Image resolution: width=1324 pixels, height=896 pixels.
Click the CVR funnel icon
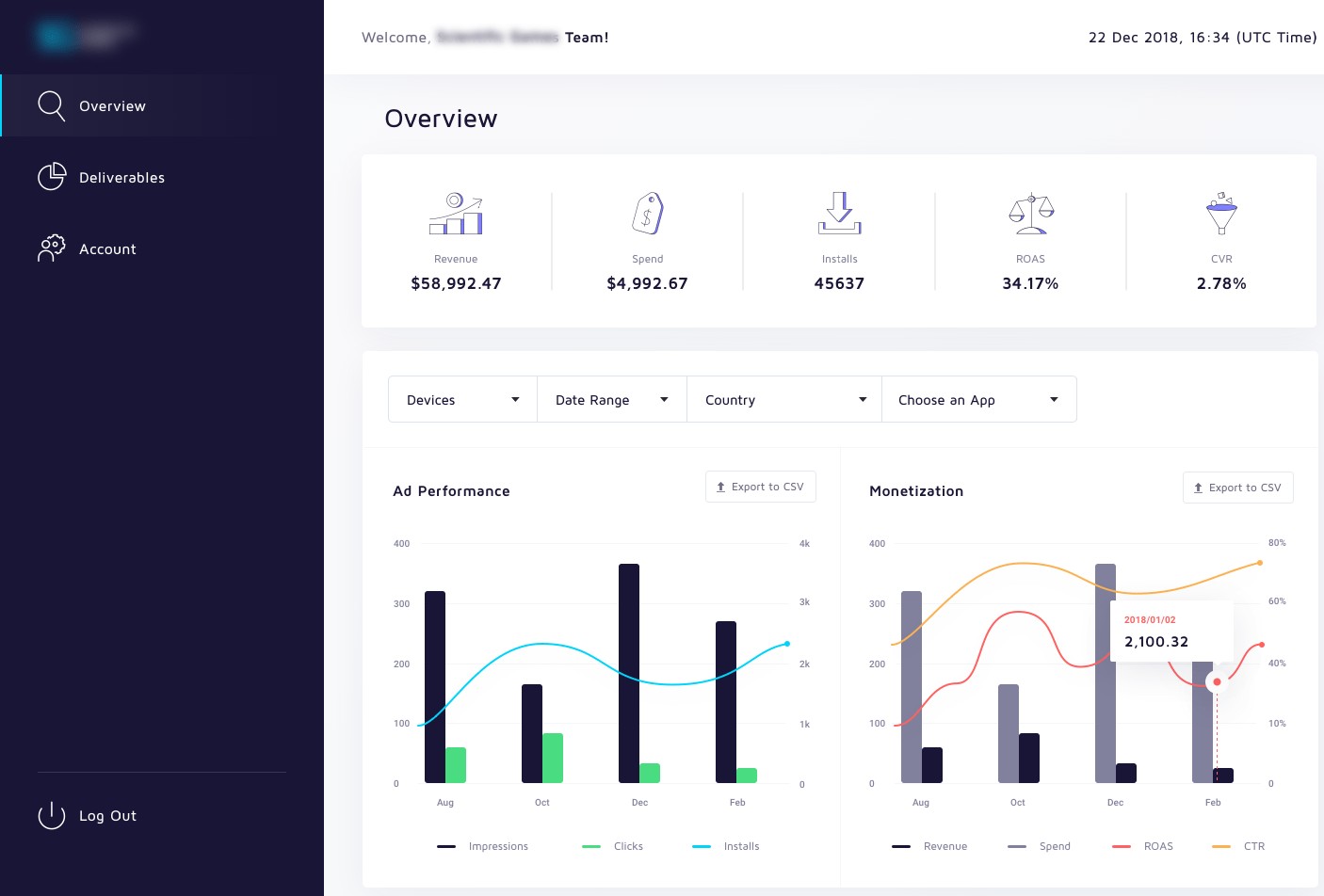tap(1221, 214)
